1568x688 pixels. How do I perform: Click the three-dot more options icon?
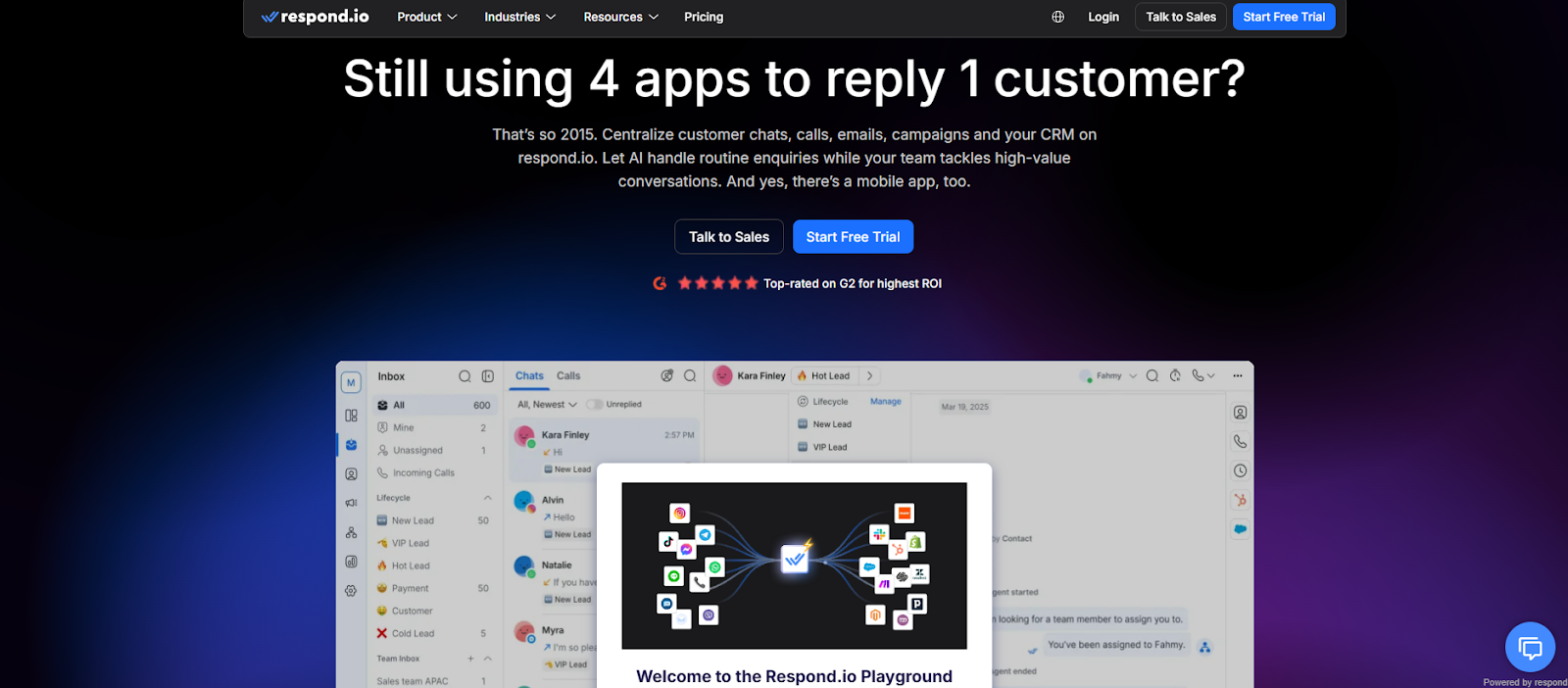click(x=1237, y=375)
